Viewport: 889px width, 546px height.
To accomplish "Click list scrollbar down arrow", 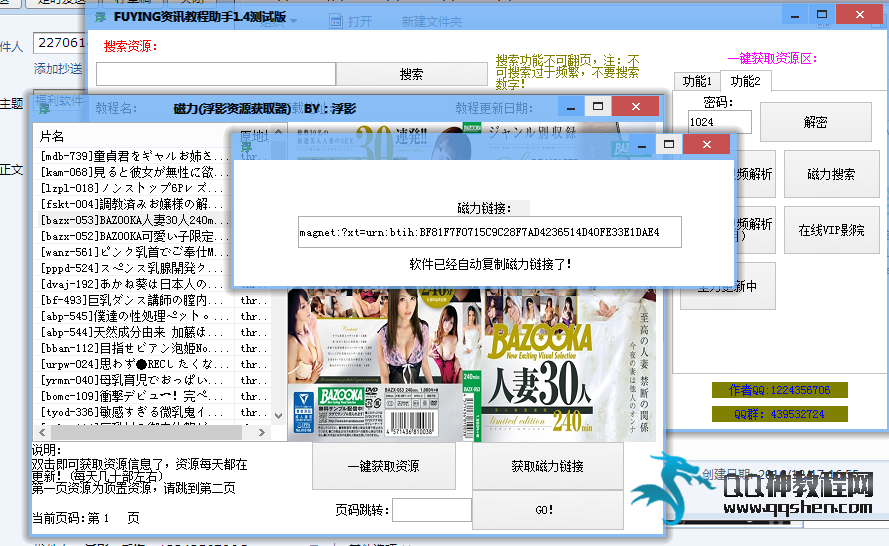I will [278, 416].
